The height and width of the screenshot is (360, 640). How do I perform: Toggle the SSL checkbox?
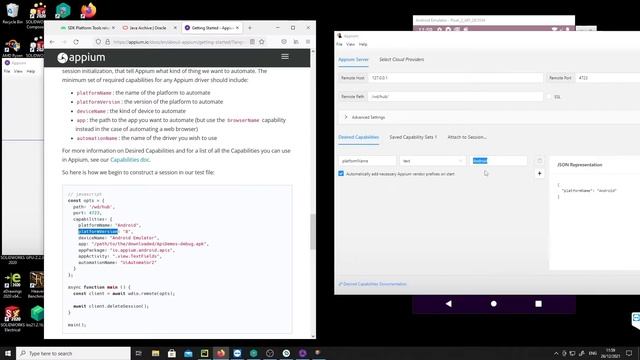[x=549, y=97]
